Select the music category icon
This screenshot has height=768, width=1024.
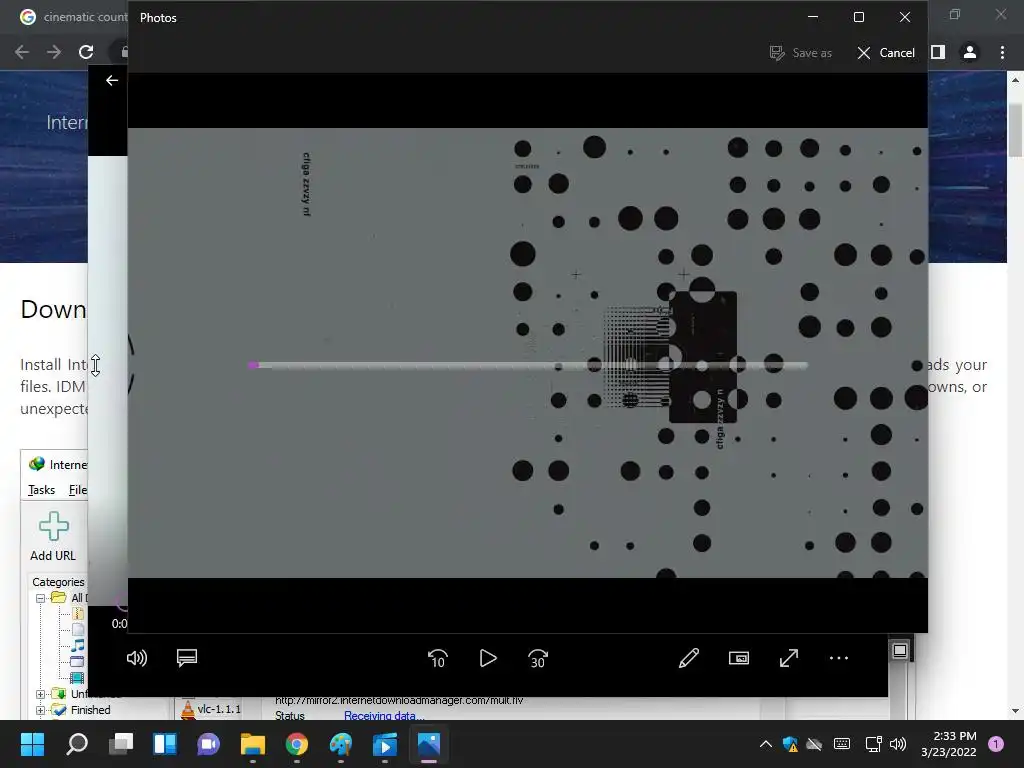point(78,645)
